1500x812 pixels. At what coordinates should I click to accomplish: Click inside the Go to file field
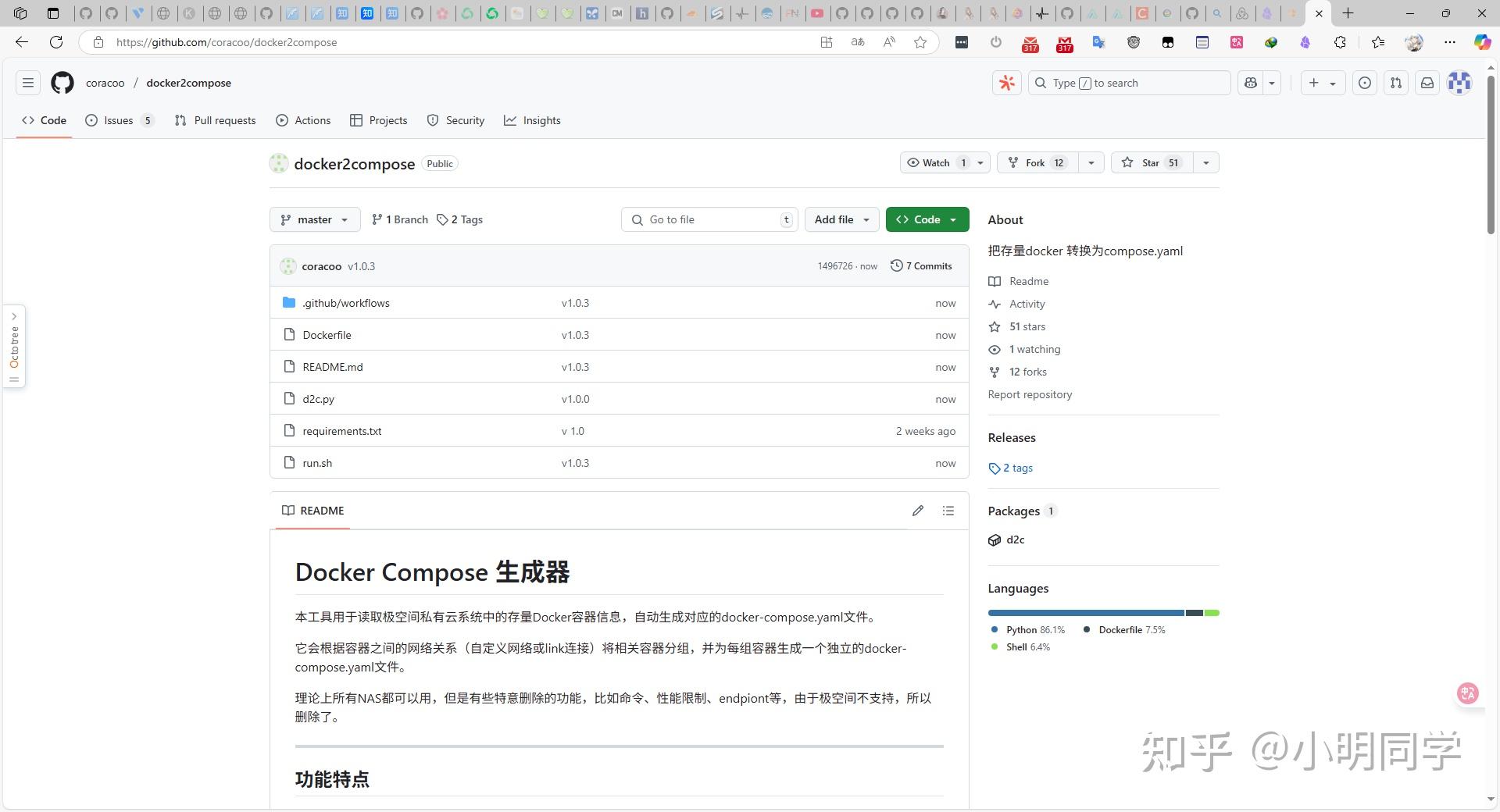[x=707, y=219]
